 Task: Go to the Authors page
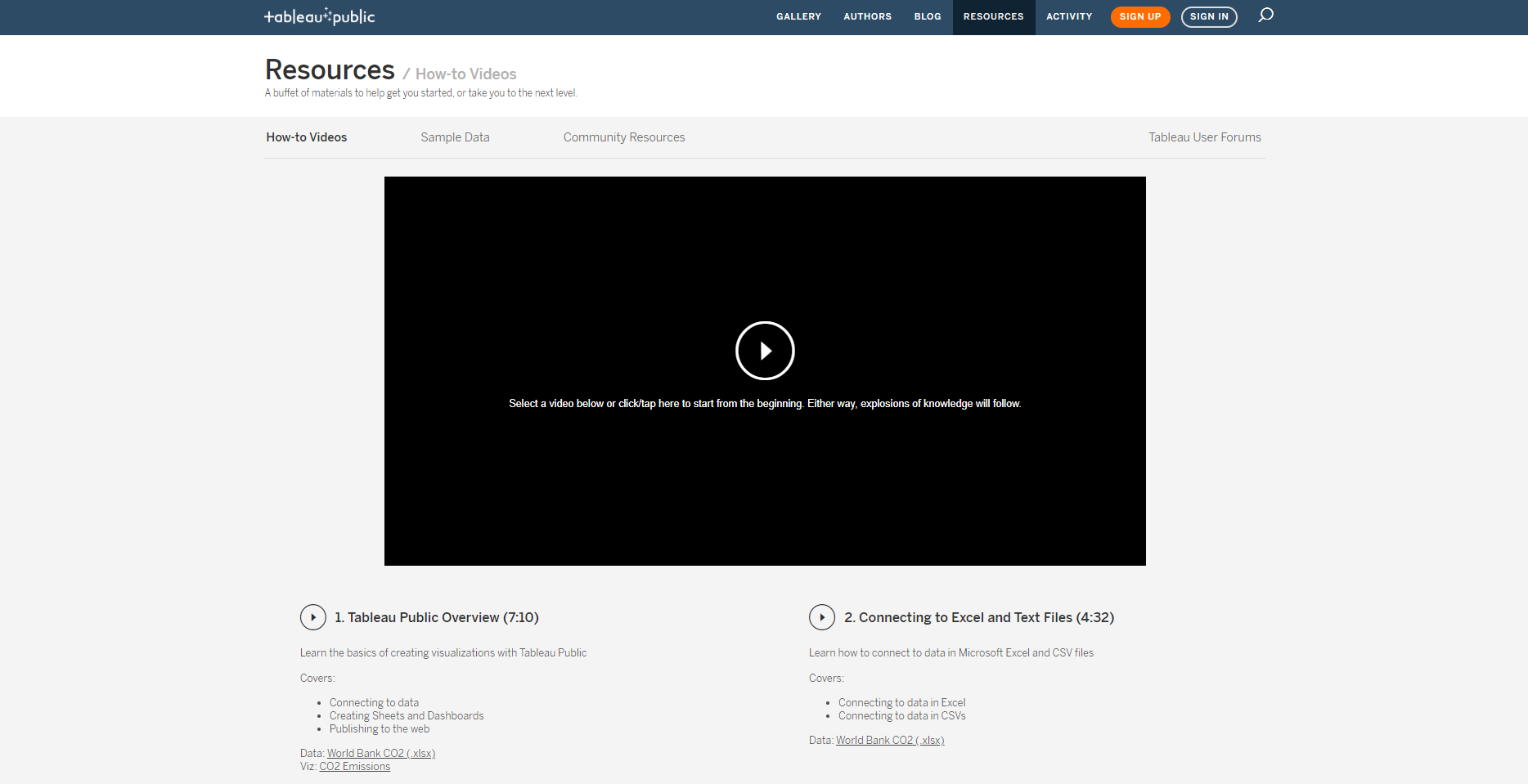(x=867, y=16)
